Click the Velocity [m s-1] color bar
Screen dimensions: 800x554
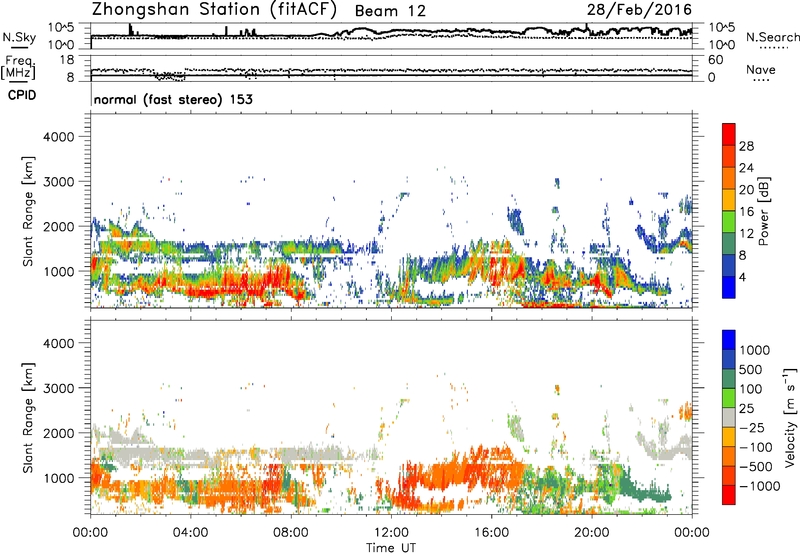pyautogui.click(x=729, y=417)
